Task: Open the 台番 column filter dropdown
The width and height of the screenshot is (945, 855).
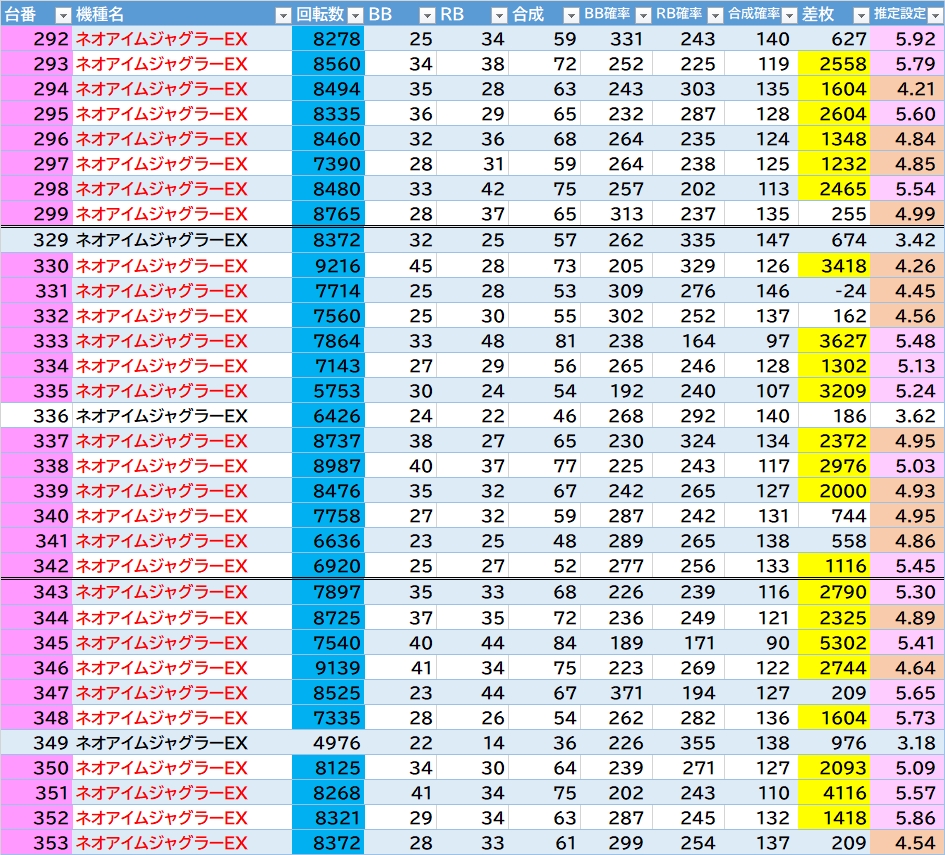Action: click(63, 15)
